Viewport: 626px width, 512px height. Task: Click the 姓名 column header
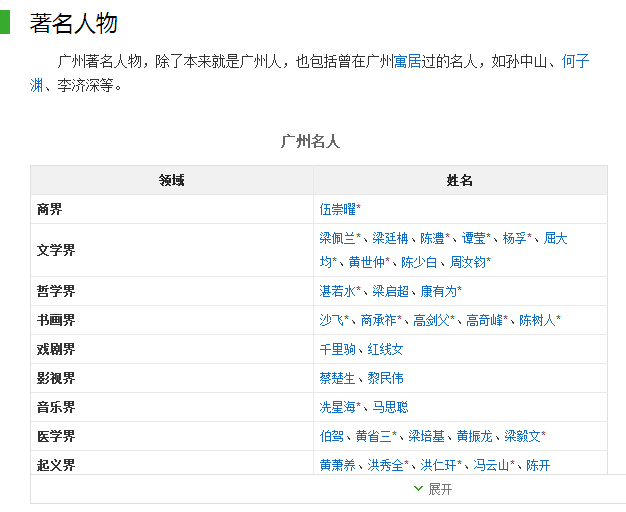[460, 181]
